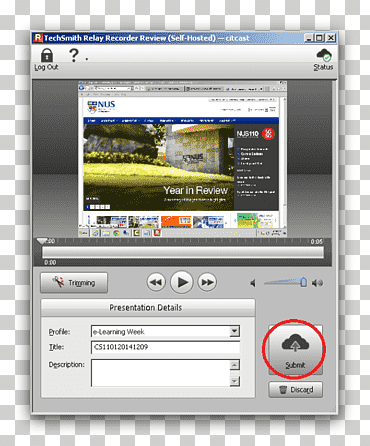Open the Status cloud icon

click(324, 55)
